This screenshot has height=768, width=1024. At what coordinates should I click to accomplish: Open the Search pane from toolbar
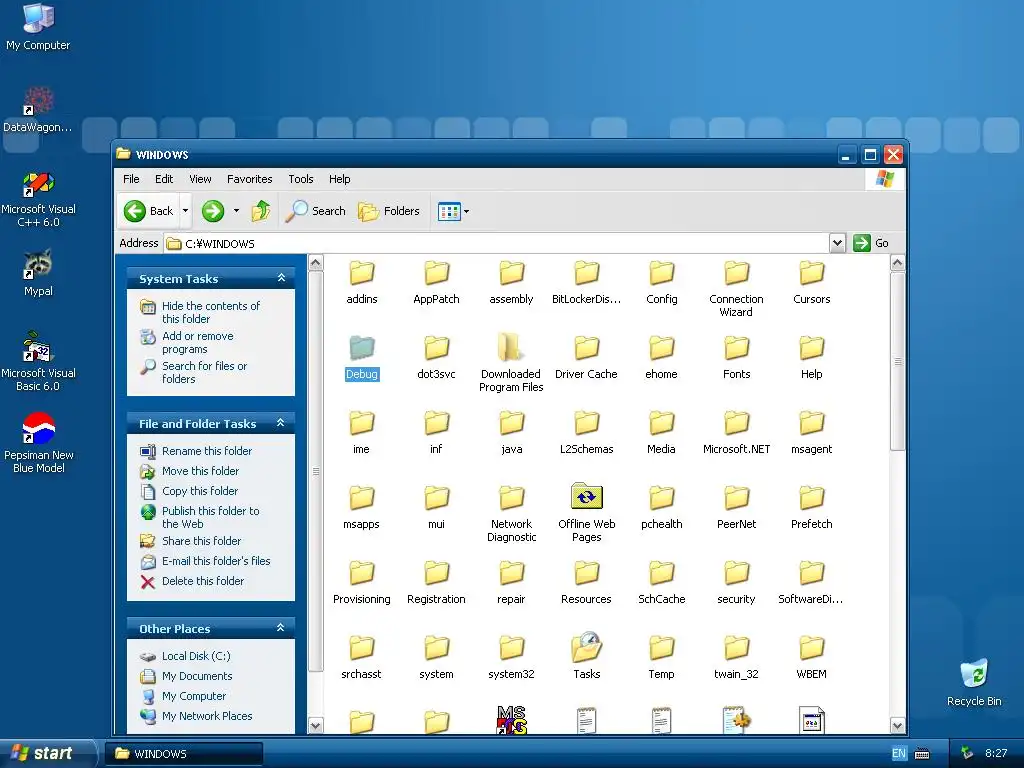pyautogui.click(x=315, y=211)
